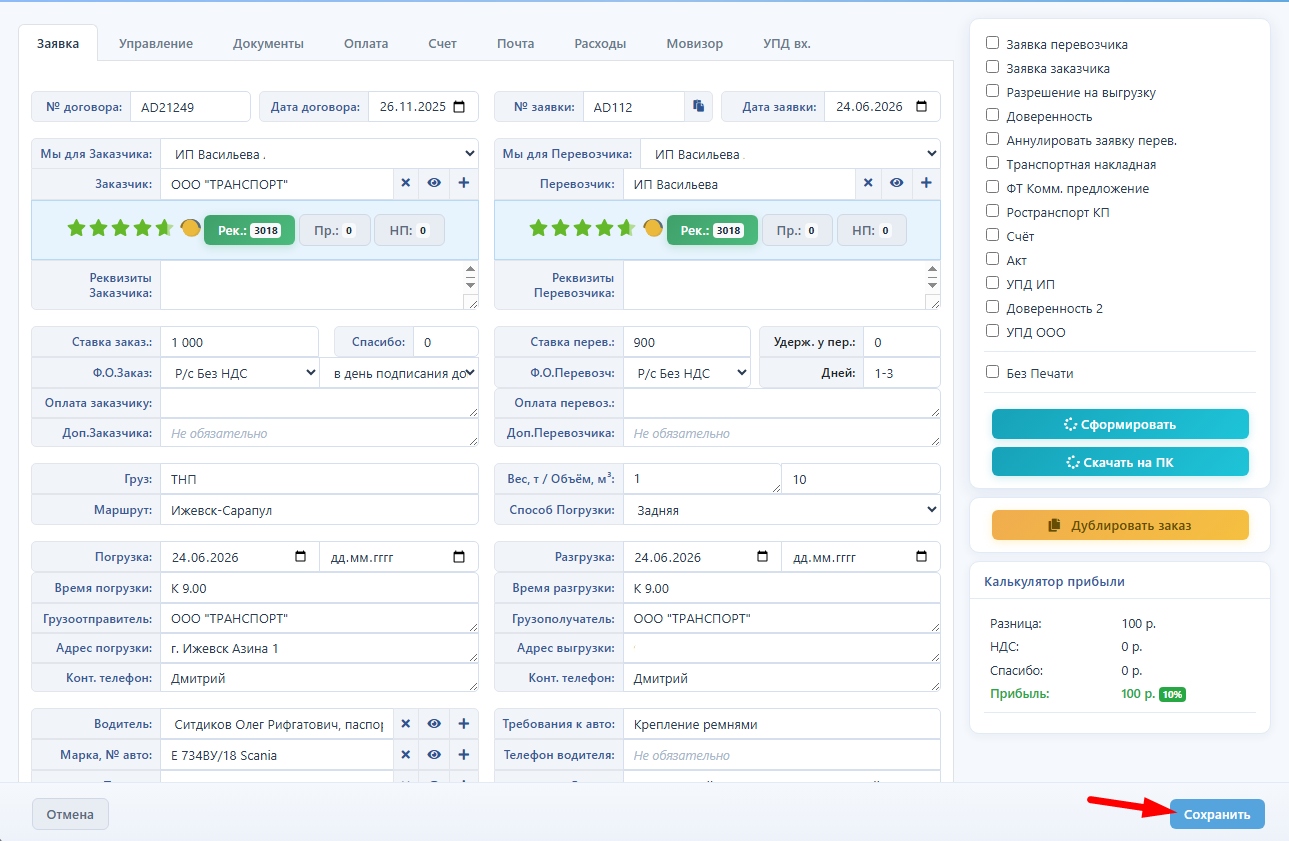
Task: Open calendar picker for Дата договора
Action: tap(459, 107)
